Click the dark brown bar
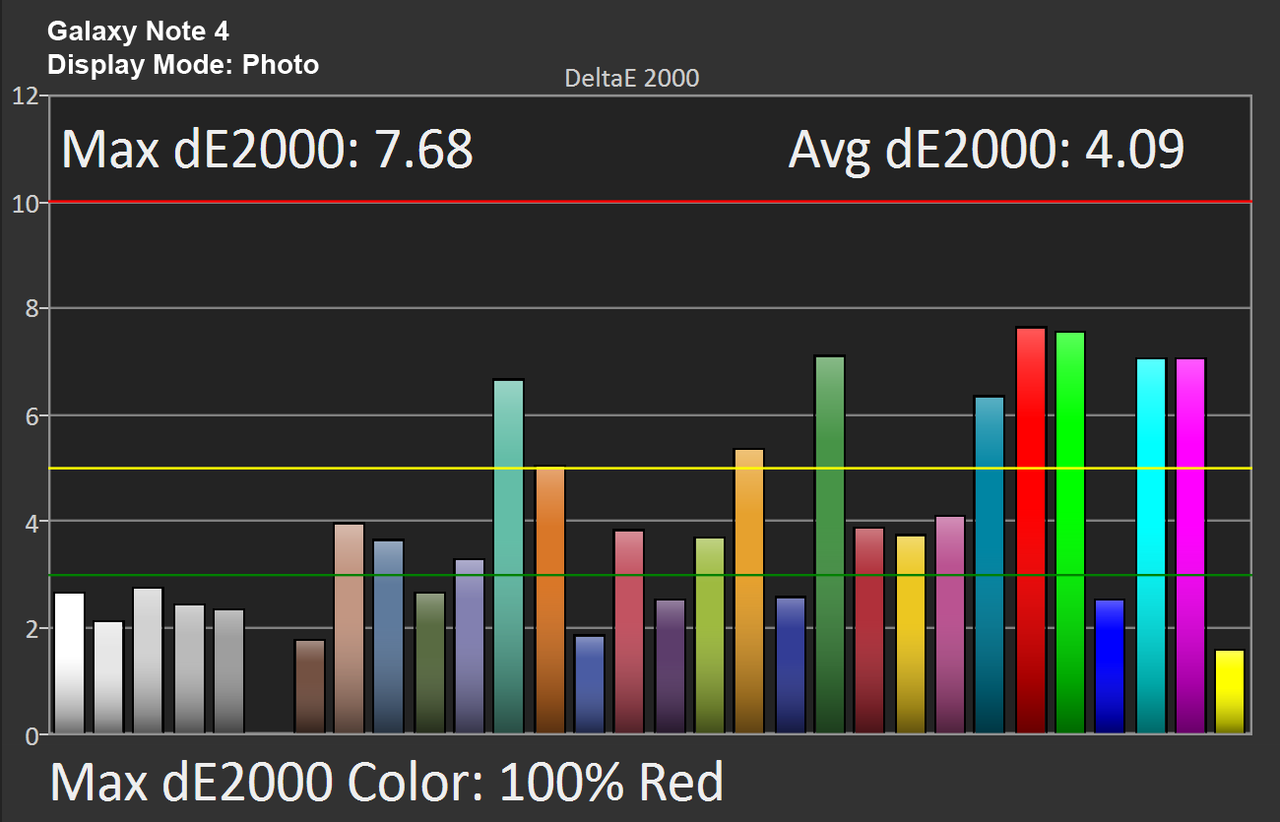Image resolution: width=1280 pixels, height=822 pixels. 310,687
